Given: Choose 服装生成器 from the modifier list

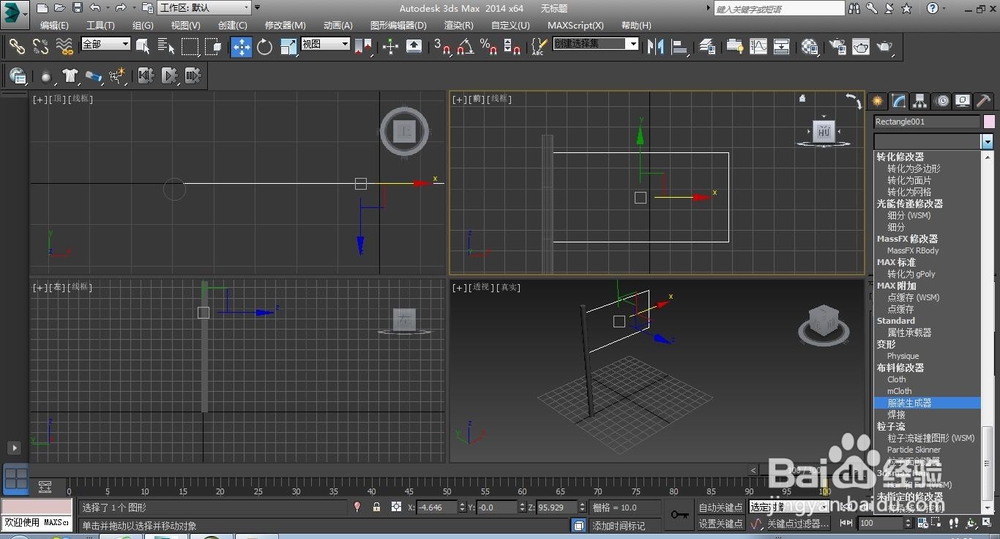Looking at the screenshot, I should 909,403.
